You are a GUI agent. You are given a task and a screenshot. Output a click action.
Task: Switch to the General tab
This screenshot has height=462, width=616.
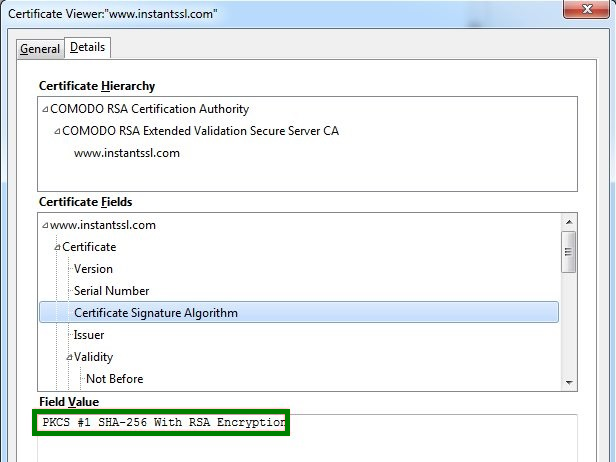click(x=40, y=49)
